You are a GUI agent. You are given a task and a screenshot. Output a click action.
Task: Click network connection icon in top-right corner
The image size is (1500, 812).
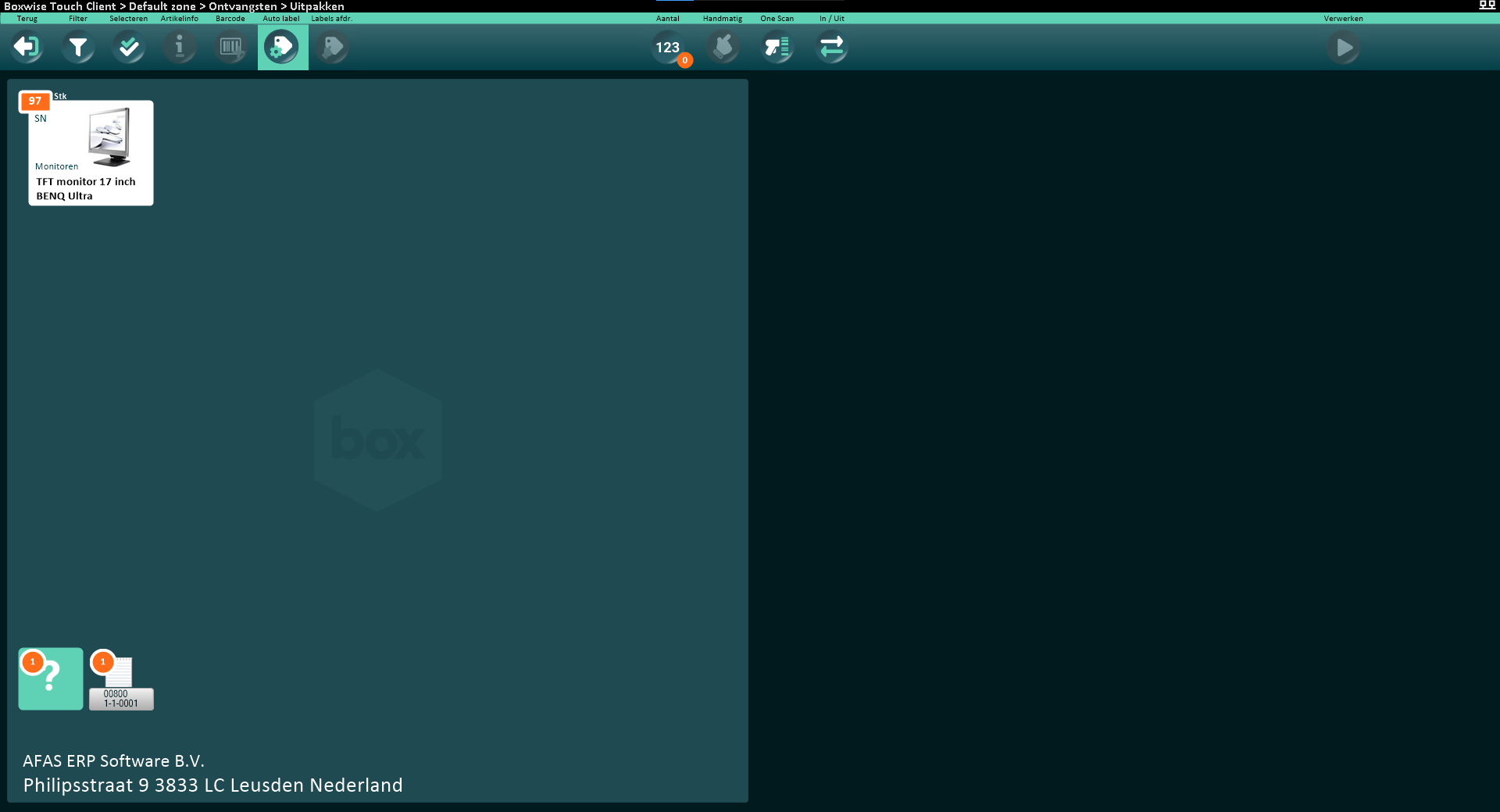point(1487,5)
